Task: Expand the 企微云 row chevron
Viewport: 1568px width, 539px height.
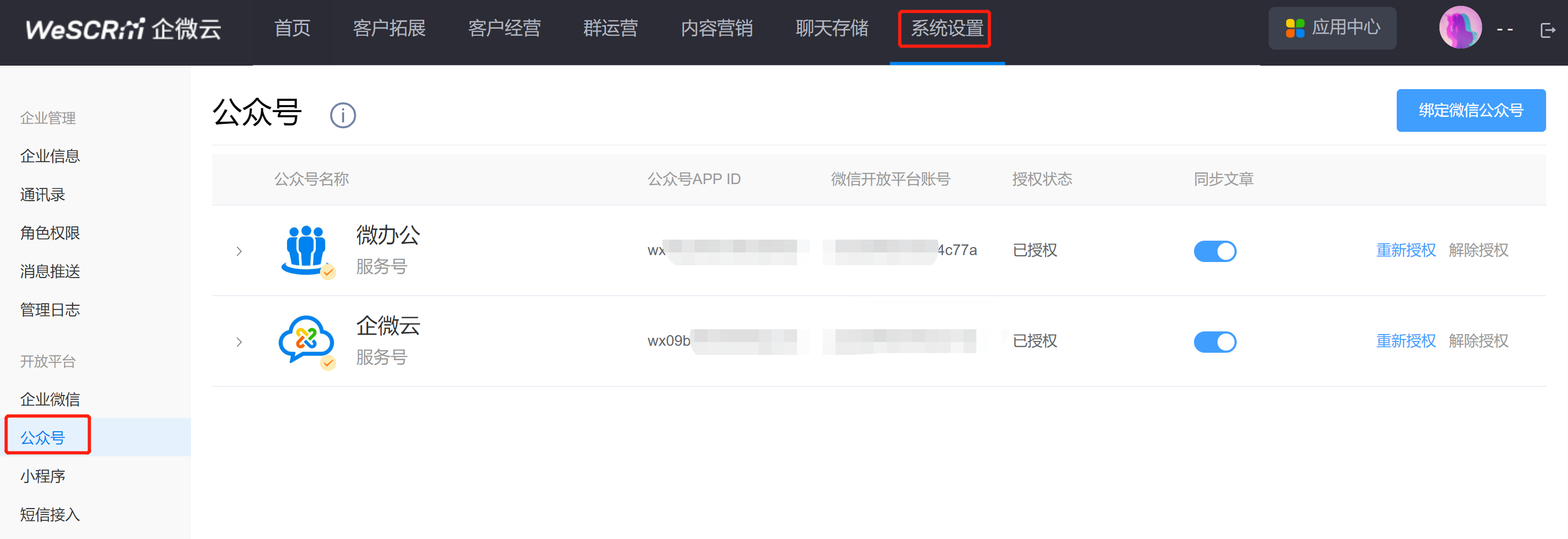Action: [x=239, y=342]
